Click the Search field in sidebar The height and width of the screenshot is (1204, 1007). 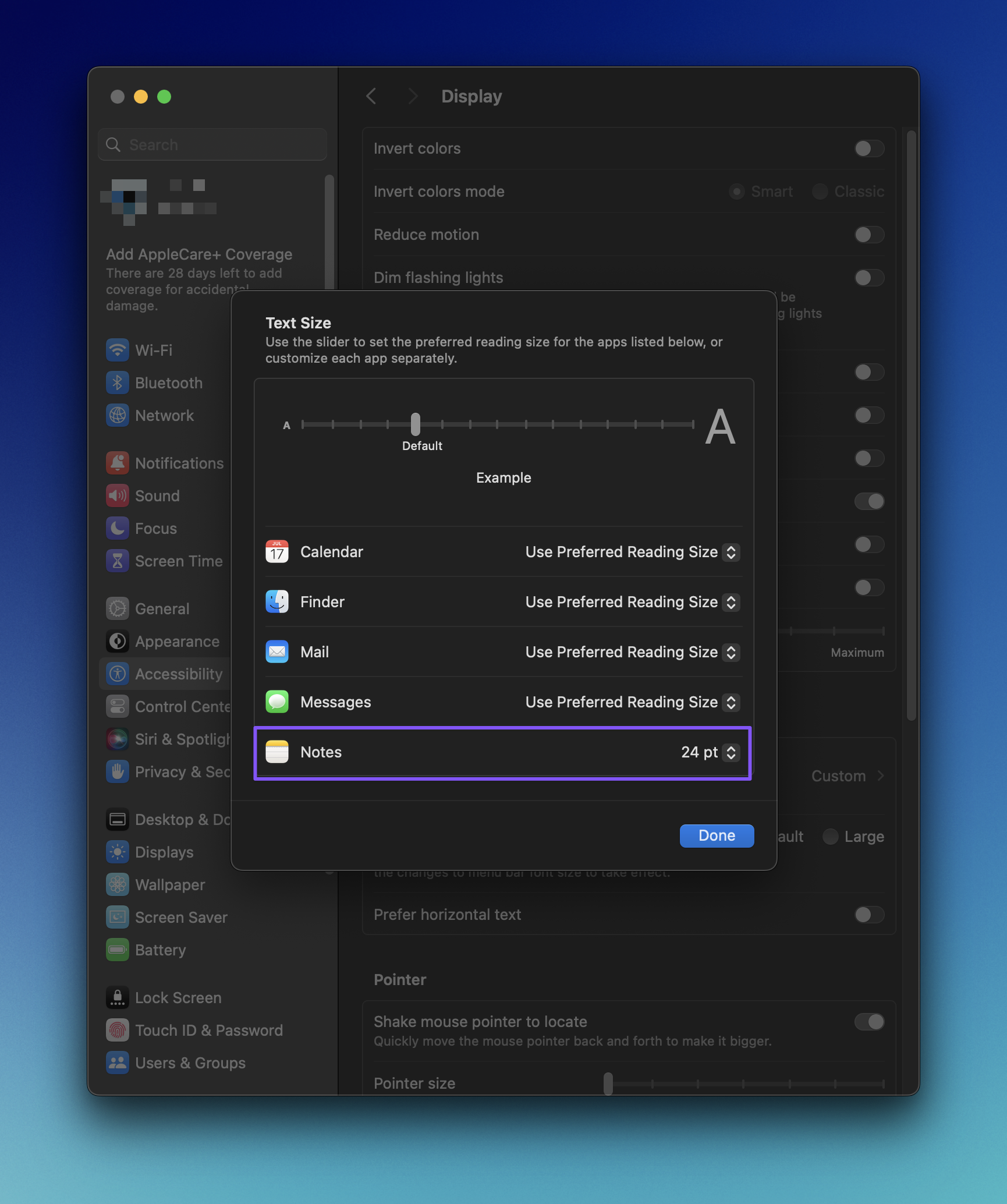212,144
